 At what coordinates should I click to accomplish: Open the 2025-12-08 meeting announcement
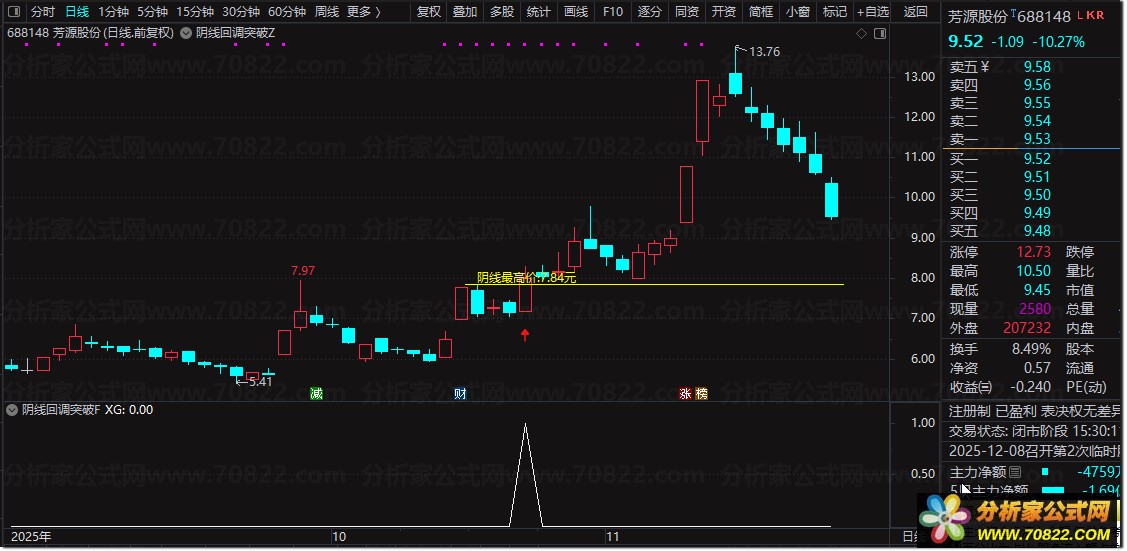click(x=1035, y=451)
